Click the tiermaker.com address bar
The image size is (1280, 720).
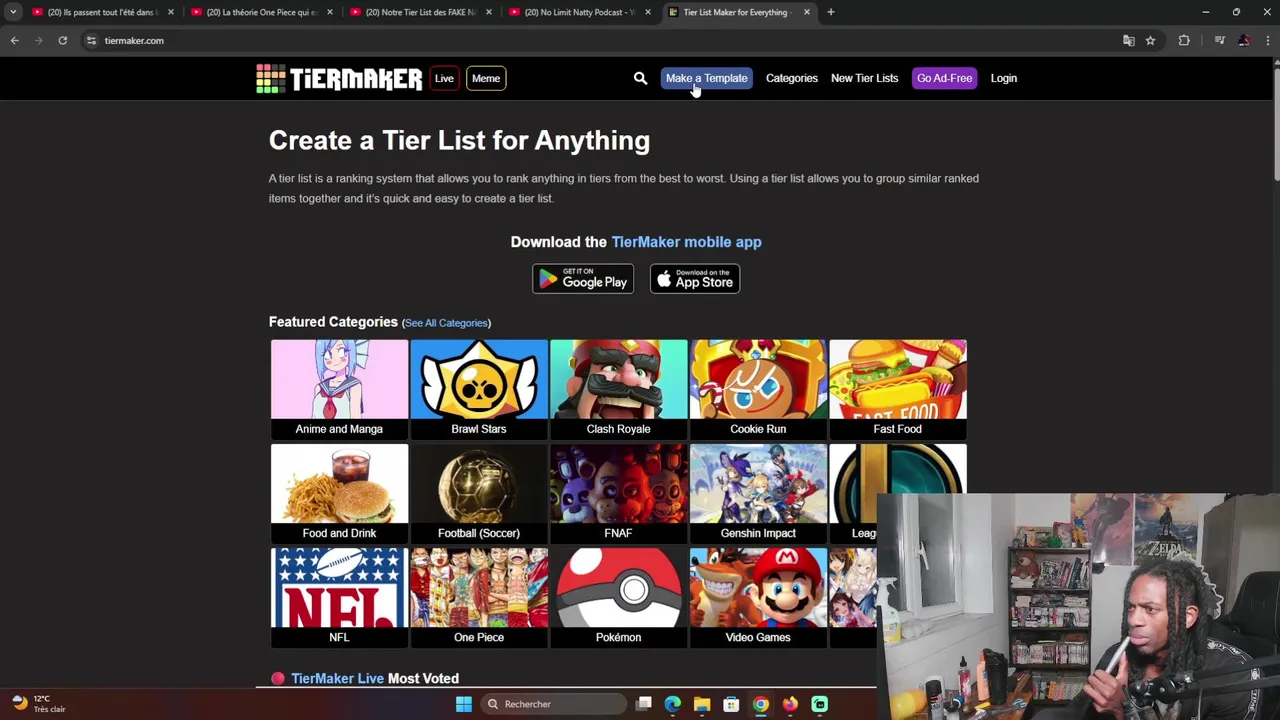click(600, 40)
